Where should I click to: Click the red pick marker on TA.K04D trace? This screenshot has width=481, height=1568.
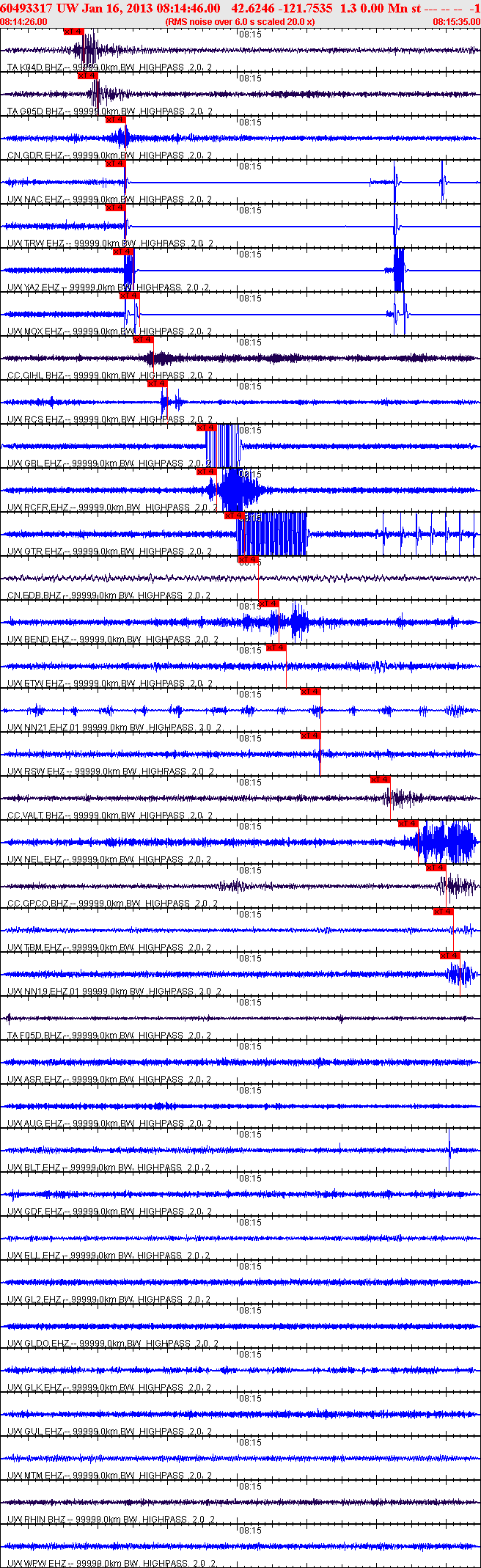[74, 32]
